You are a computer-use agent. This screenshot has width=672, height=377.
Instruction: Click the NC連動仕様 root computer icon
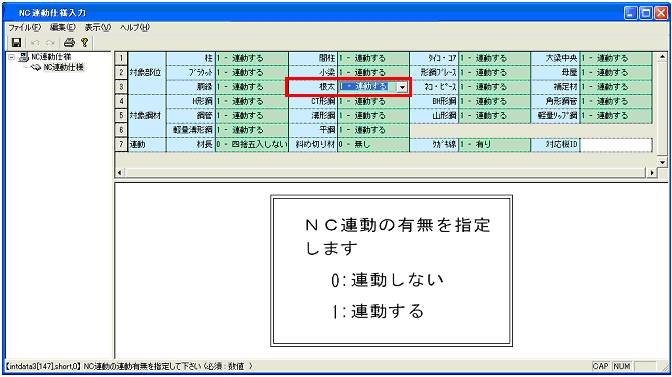pyautogui.click(x=24, y=57)
